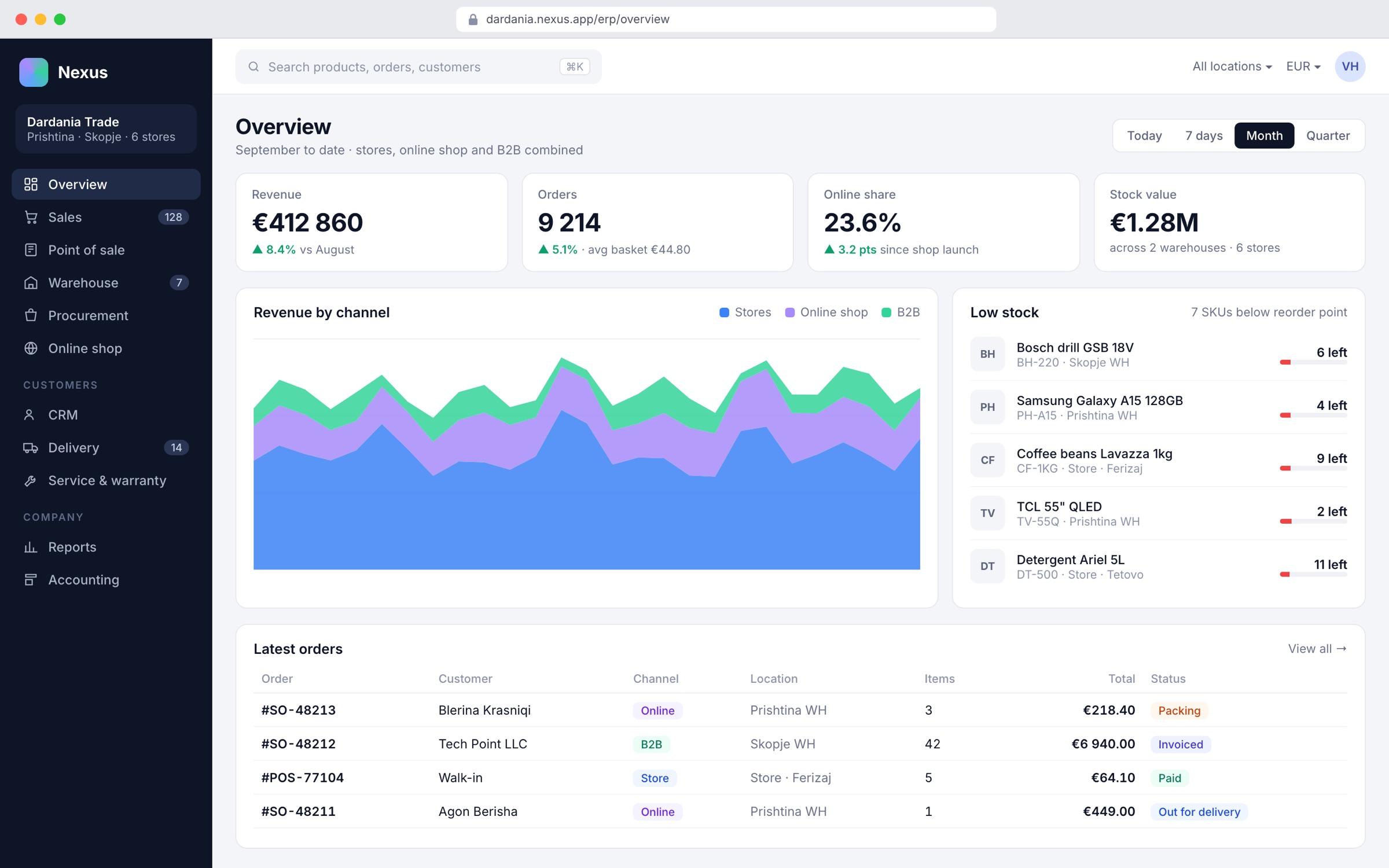Click customer name Agon Berisha
The height and width of the screenshot is (868, 1389).
point(478,811)
